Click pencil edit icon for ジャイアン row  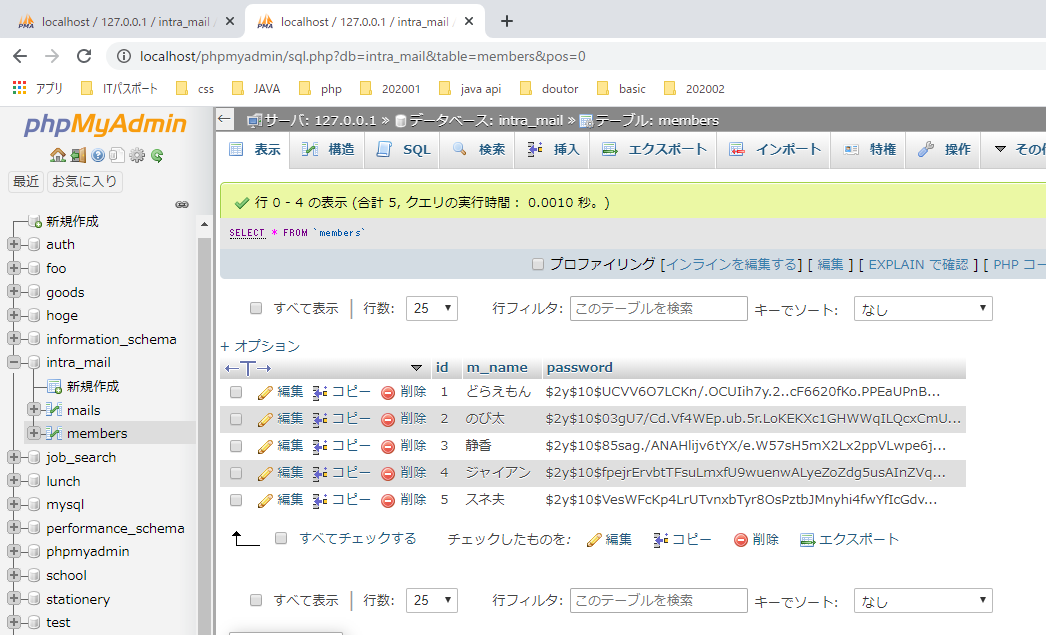pyautogui.click(x=265, y=474)
